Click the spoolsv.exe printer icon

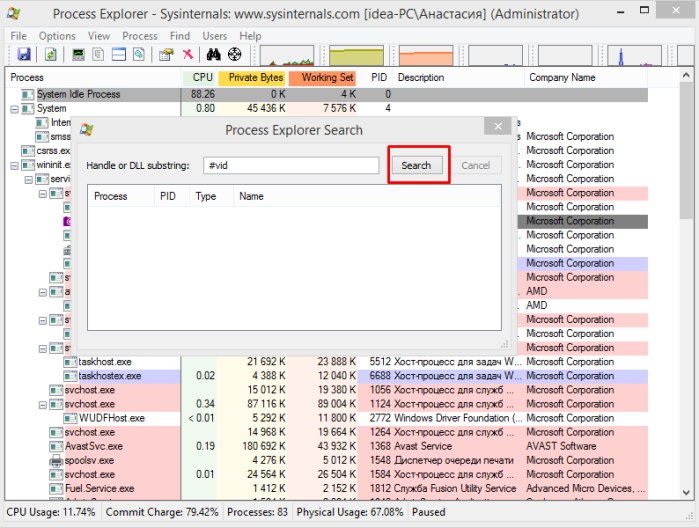tap(56, 460)
